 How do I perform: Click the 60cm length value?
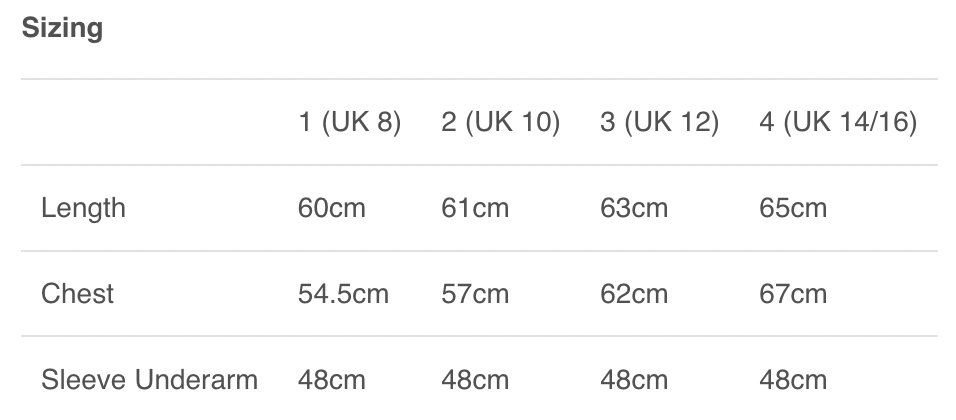[331, 208]
